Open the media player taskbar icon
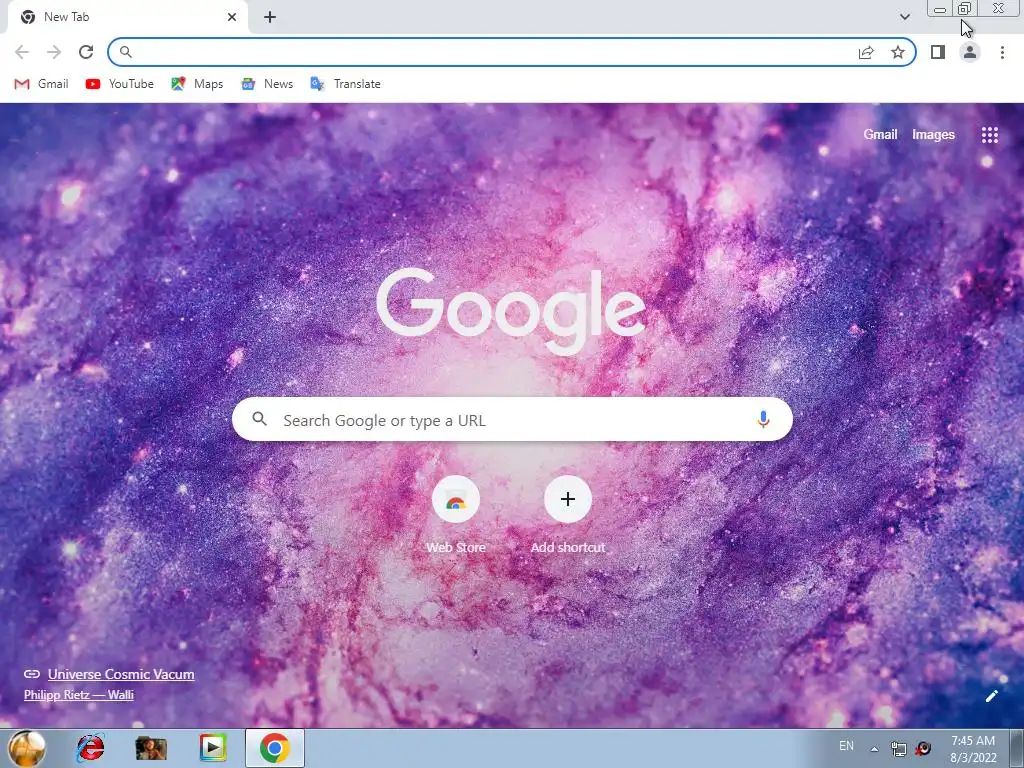1024x768 pixels. [213, 748]
